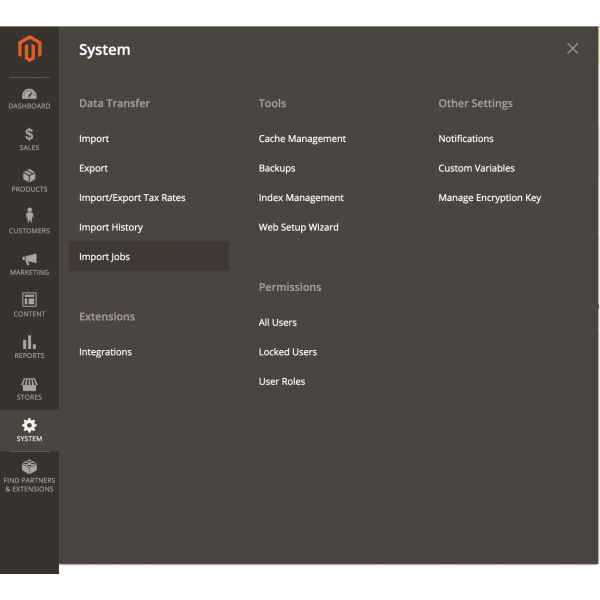Open Integrations under Extensions
Viewport: 600px width, 600px height.
tap(105, 352)
